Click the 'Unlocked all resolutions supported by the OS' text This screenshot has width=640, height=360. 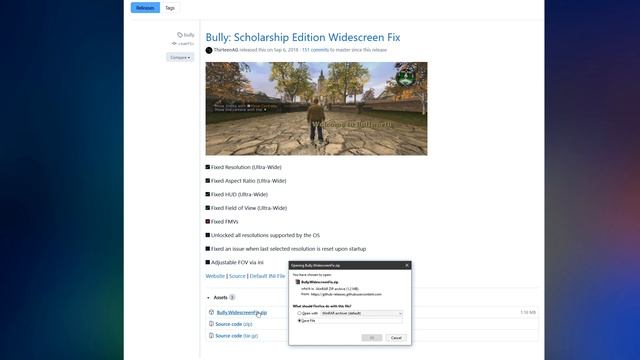pos(265,236)
